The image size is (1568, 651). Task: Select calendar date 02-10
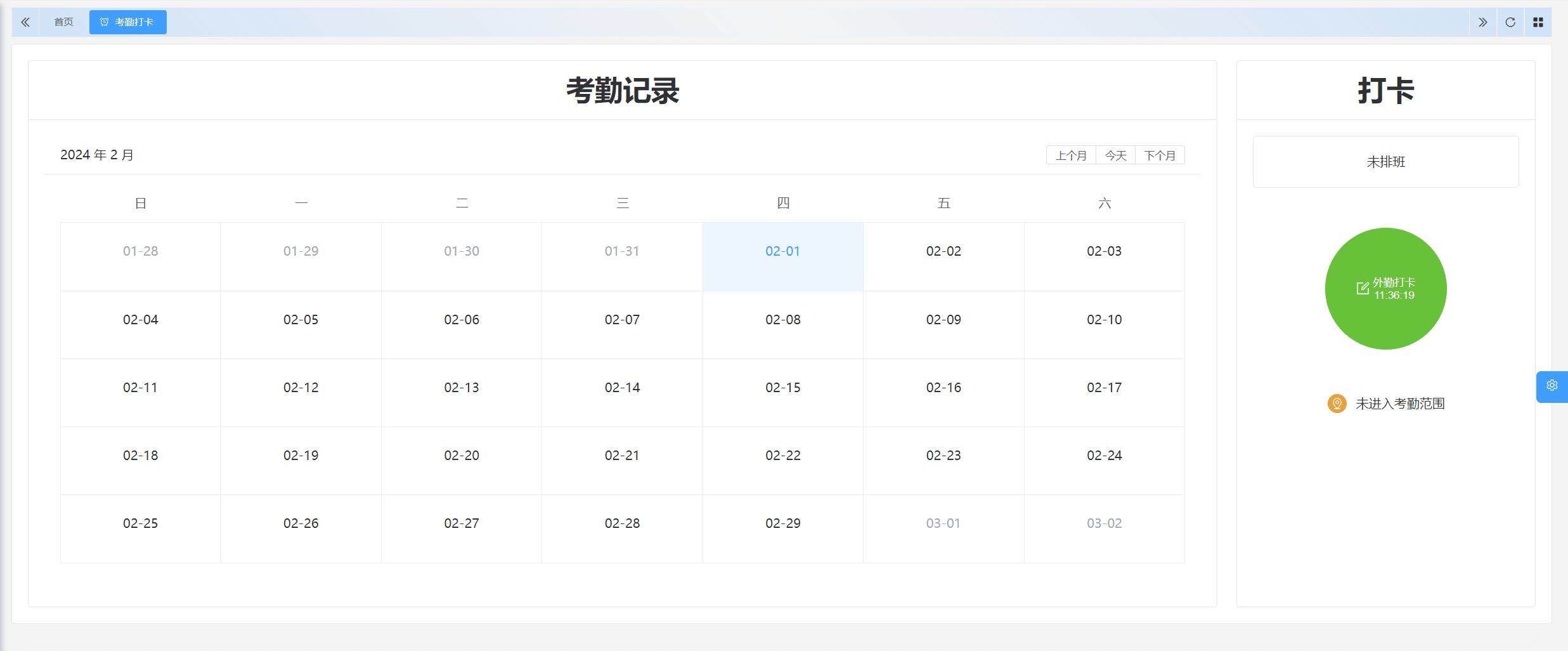(x=1104, y=324)
